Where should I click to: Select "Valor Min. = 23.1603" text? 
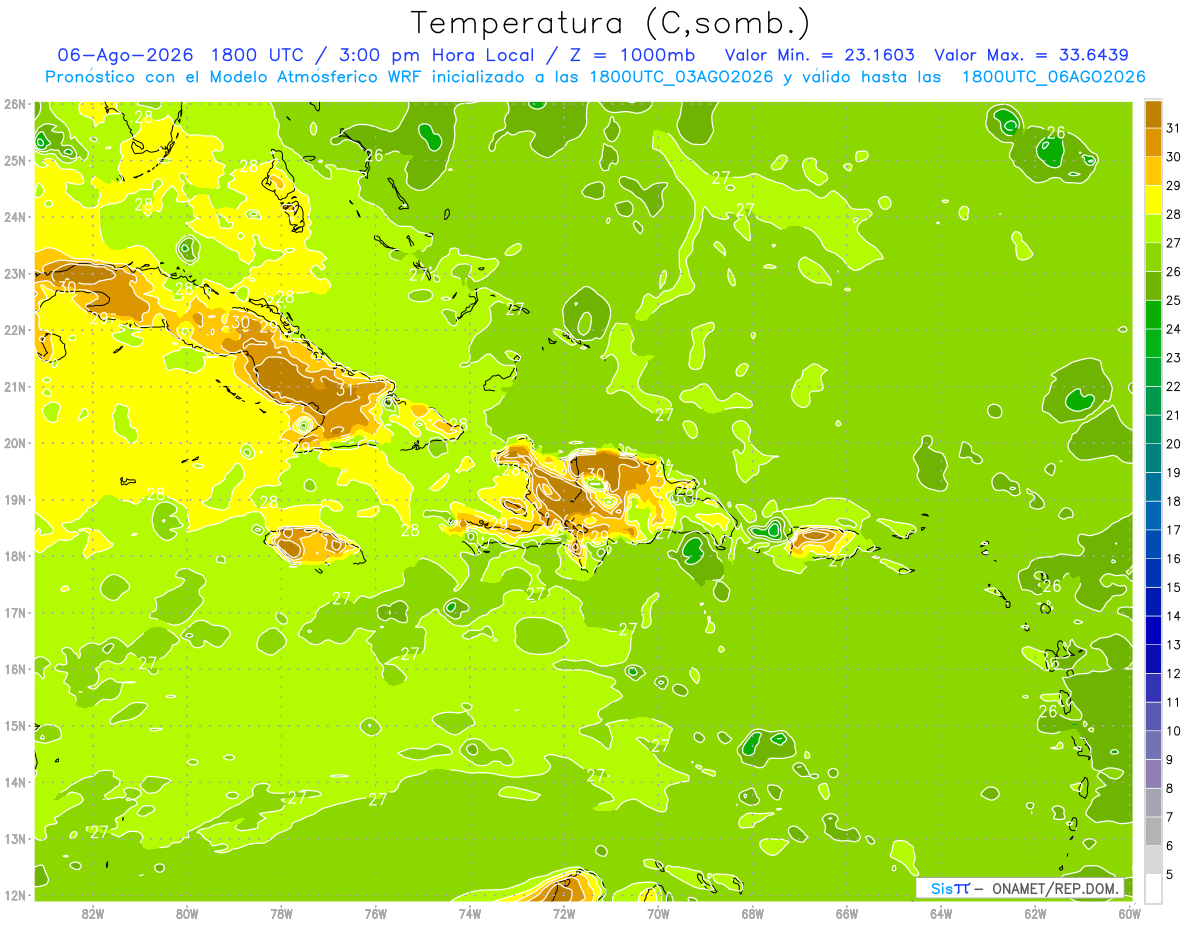(x=819, y=55)
